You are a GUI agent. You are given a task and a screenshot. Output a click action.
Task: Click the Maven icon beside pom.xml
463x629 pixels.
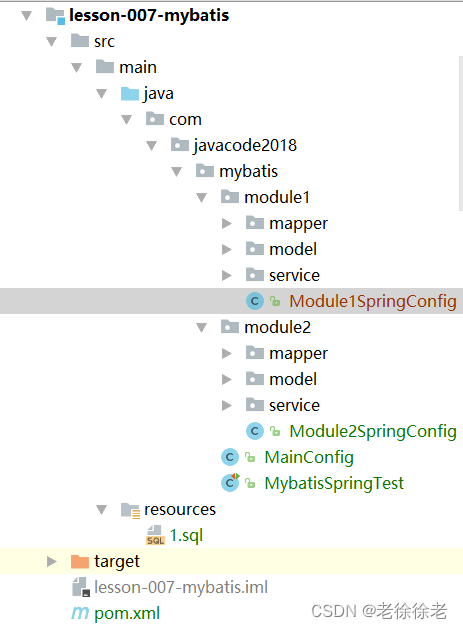pyautogui.click(x=80, y=613)
